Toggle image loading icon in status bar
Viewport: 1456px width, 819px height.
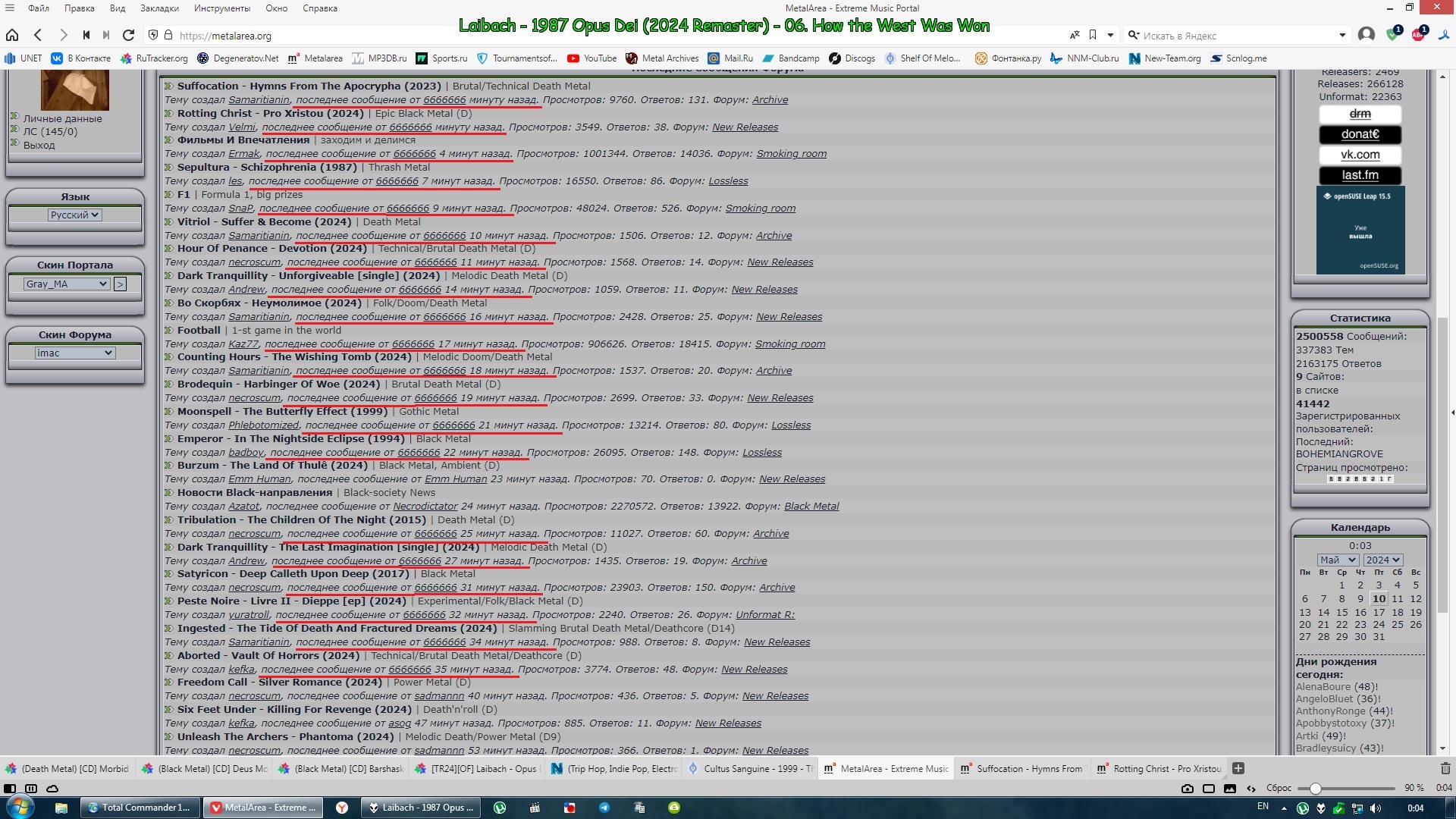(x=1230, y=788)
